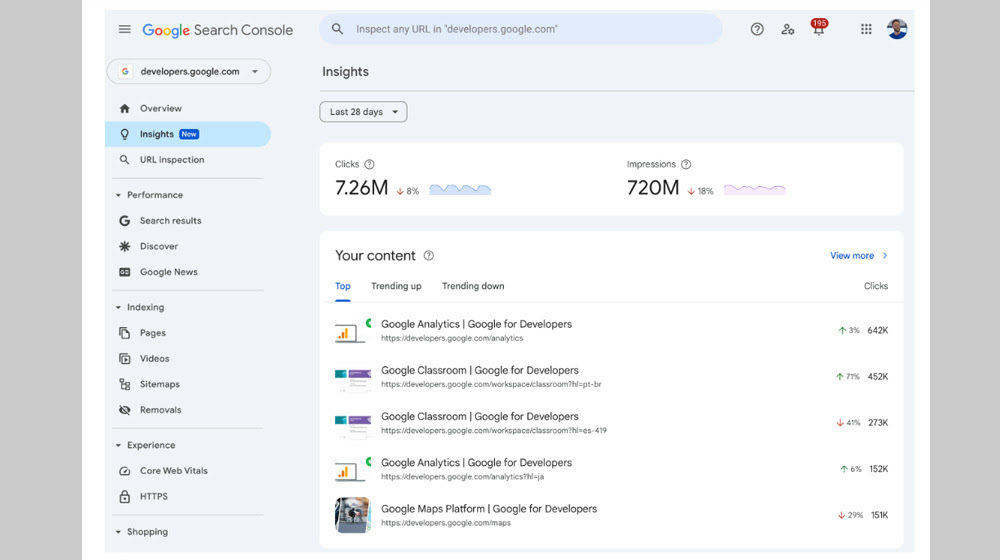This screenshot has height=560, width=1000.
Task: Collapse the Indexing section
Action: (x=118, y=307)
